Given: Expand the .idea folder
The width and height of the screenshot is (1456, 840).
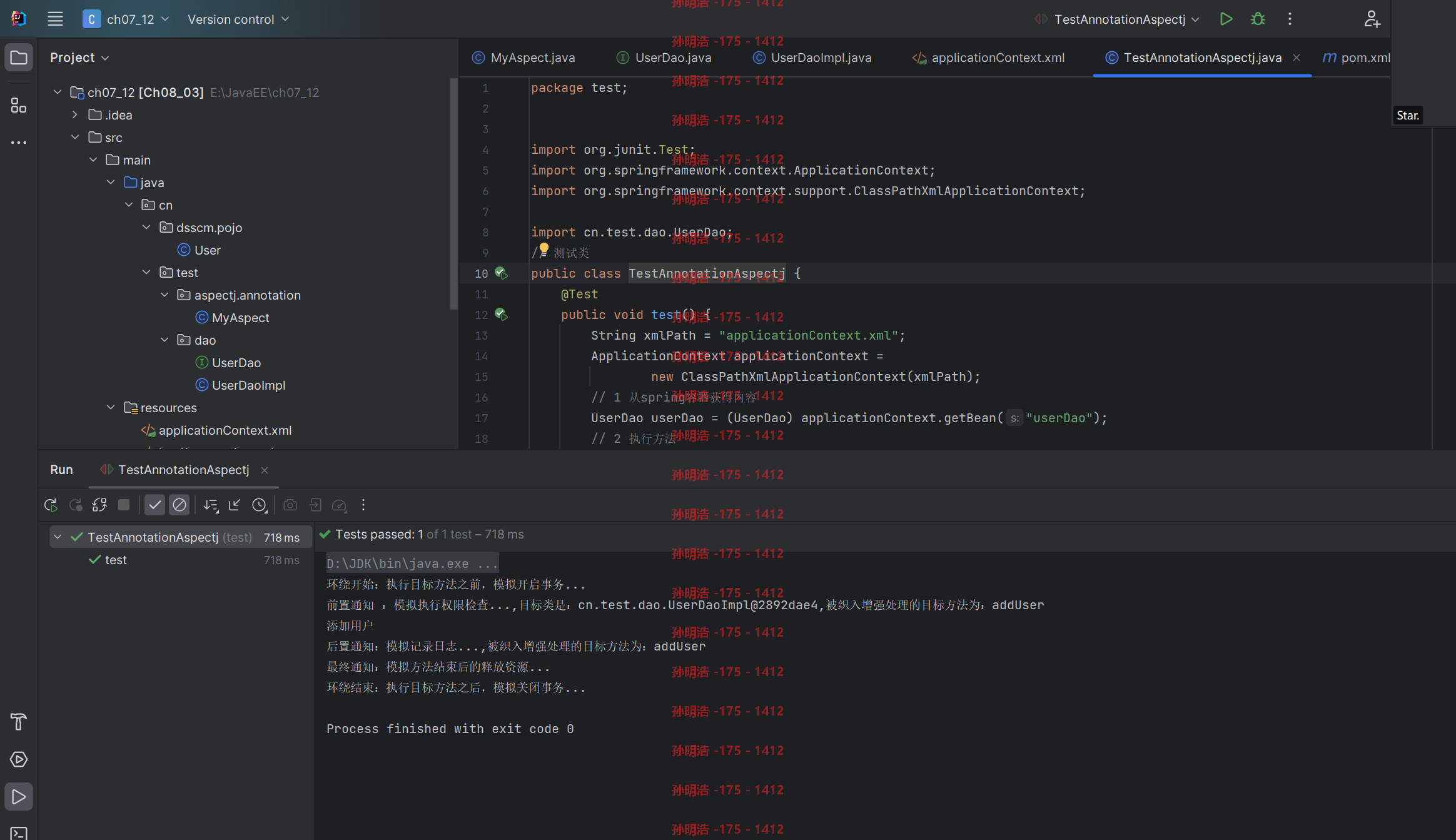Looking at the screenshot, I should pos(75,115).
